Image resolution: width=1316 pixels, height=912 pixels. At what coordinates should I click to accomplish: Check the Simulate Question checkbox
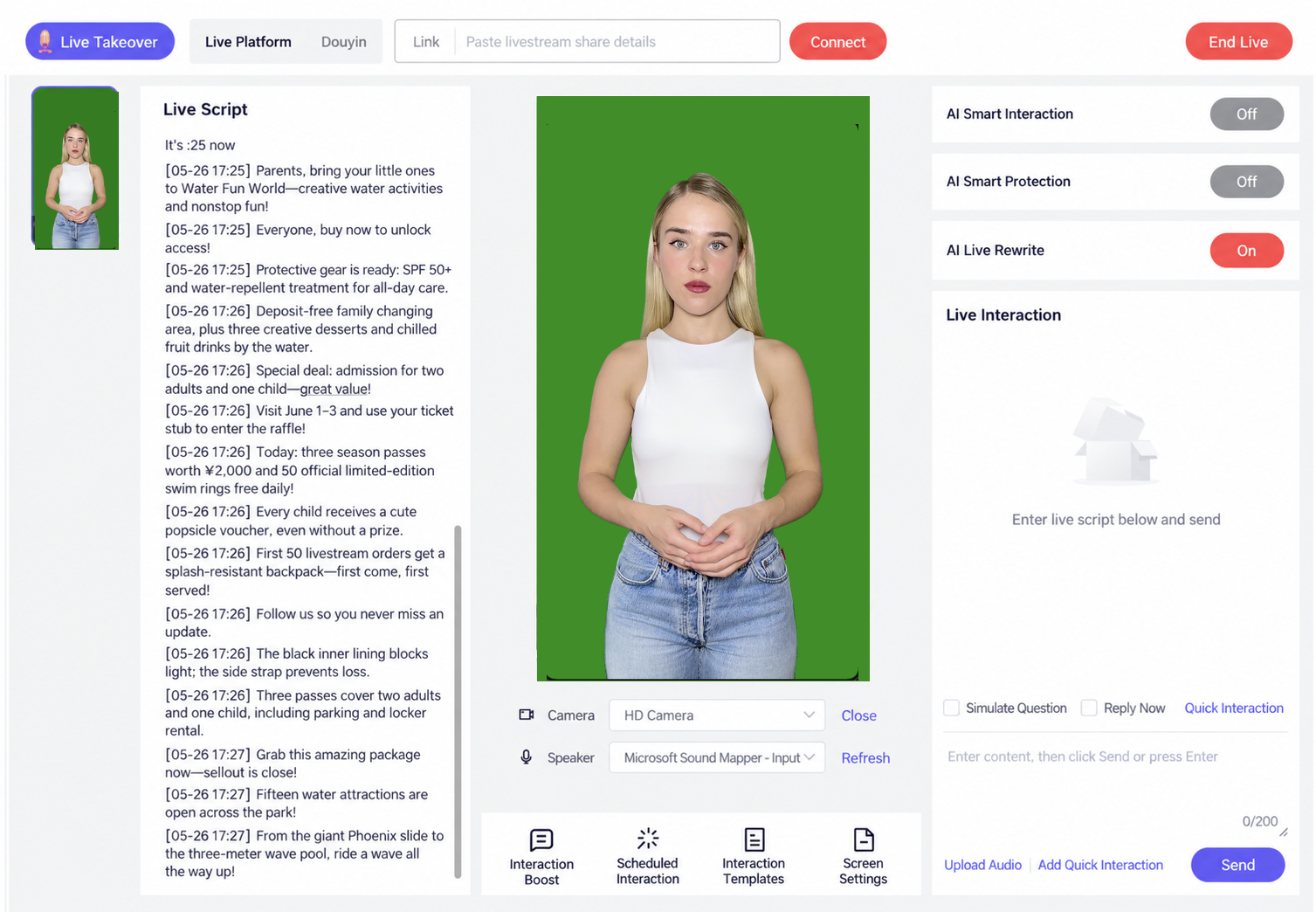pos(952,708)
